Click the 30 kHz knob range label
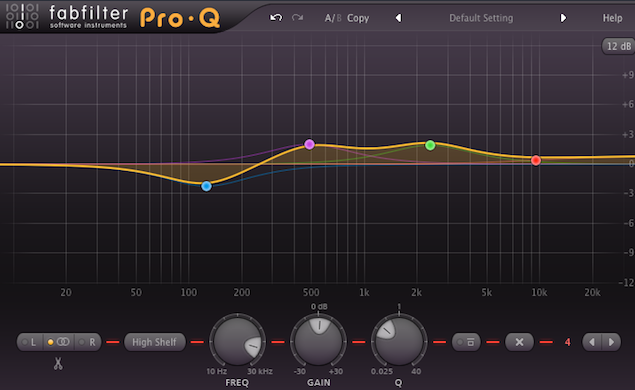This screenshot has height=390, width=635. coord(260,371)
